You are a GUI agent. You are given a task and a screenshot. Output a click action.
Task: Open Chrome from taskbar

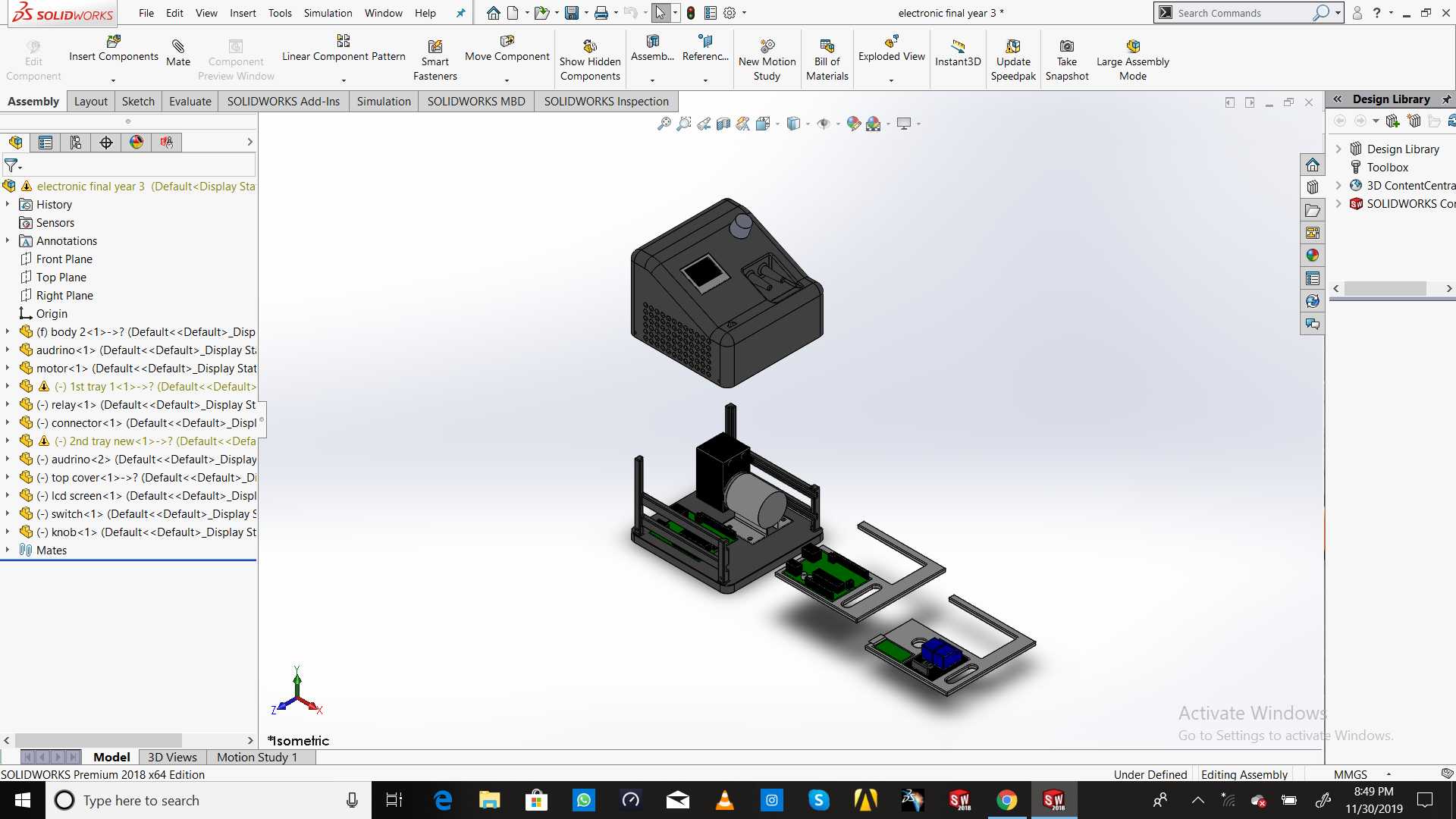point(1006,800)
